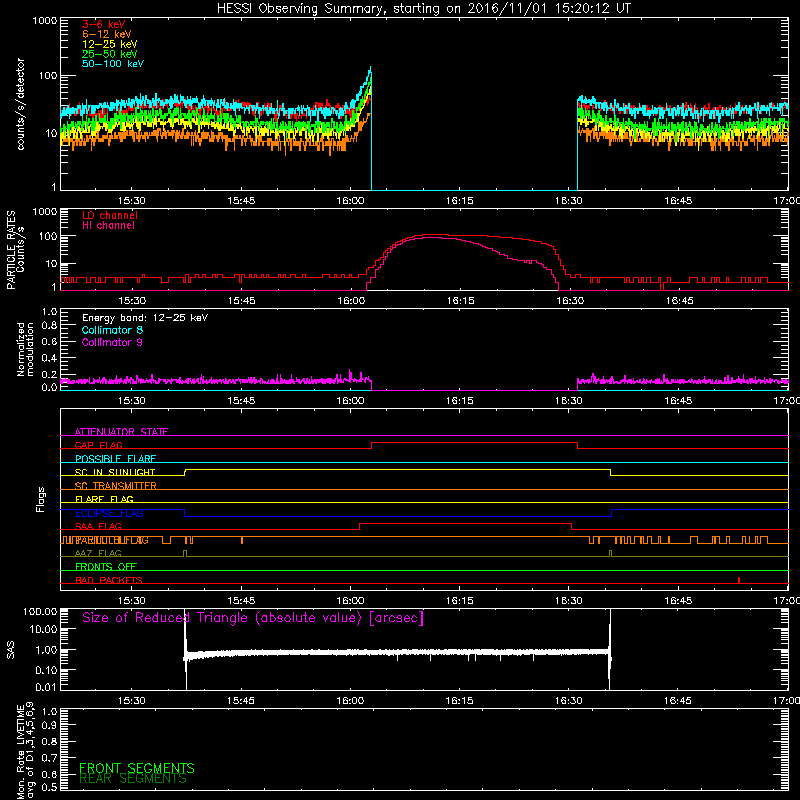
Task: Click the 0.01 tick label on SAS axis
Action: point(46,687)
